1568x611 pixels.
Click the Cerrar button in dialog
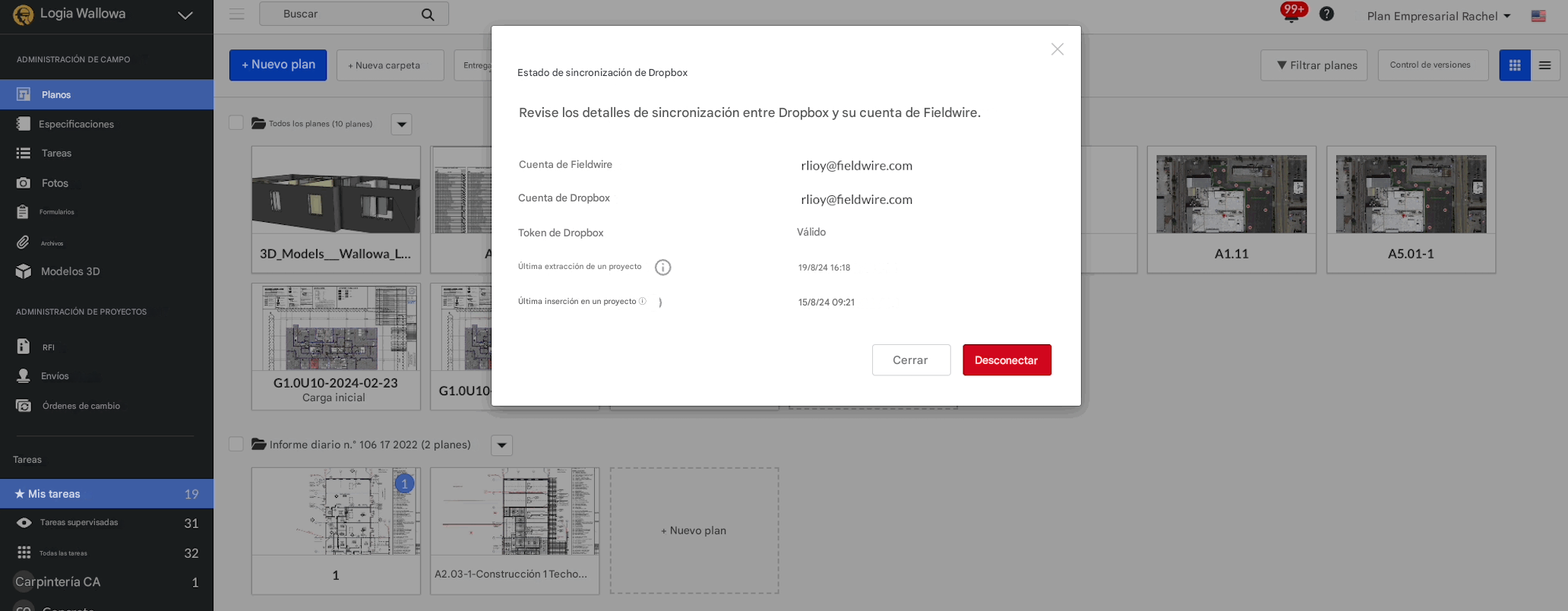911,360
